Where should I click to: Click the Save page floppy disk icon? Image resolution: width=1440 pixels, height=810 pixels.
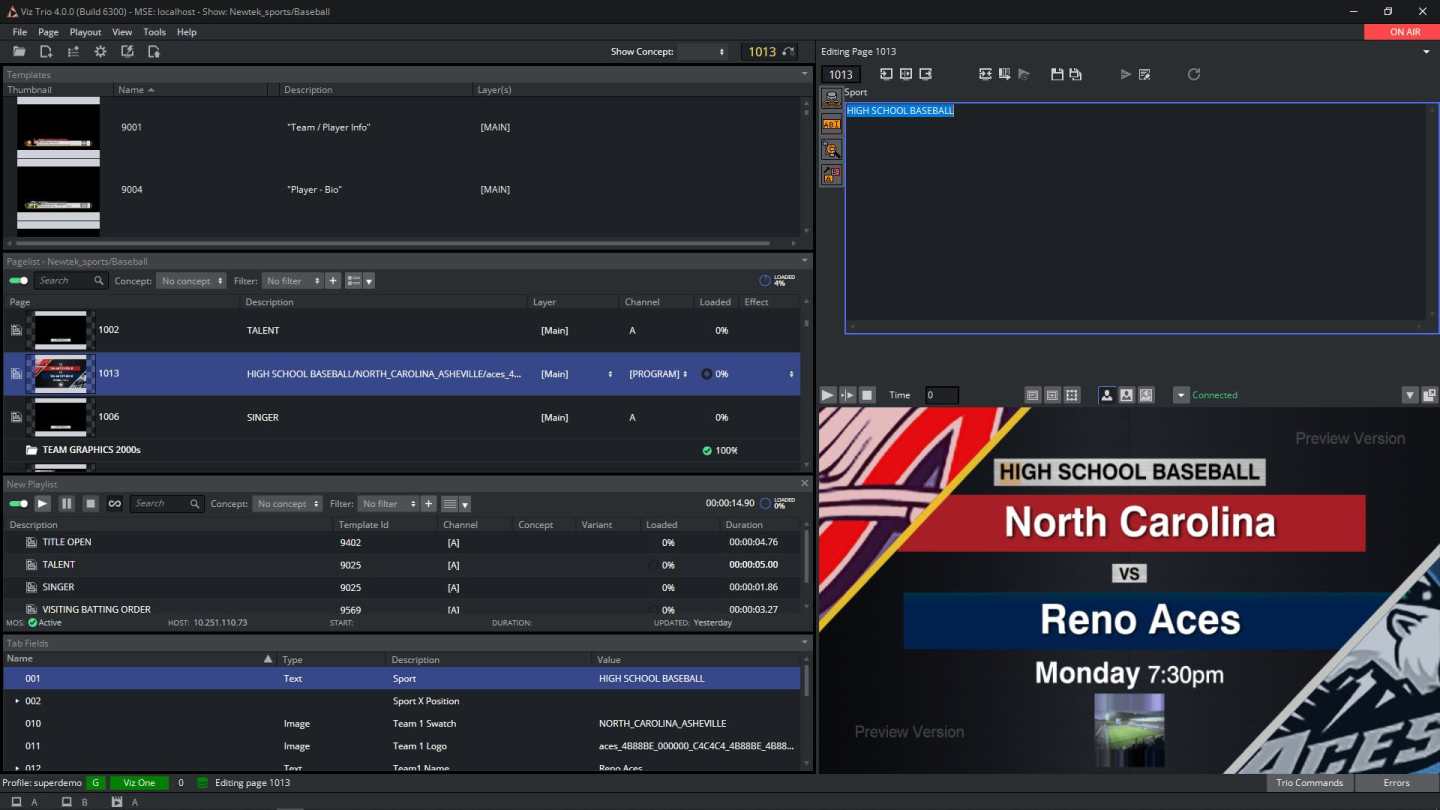(x=1057, y=74)
